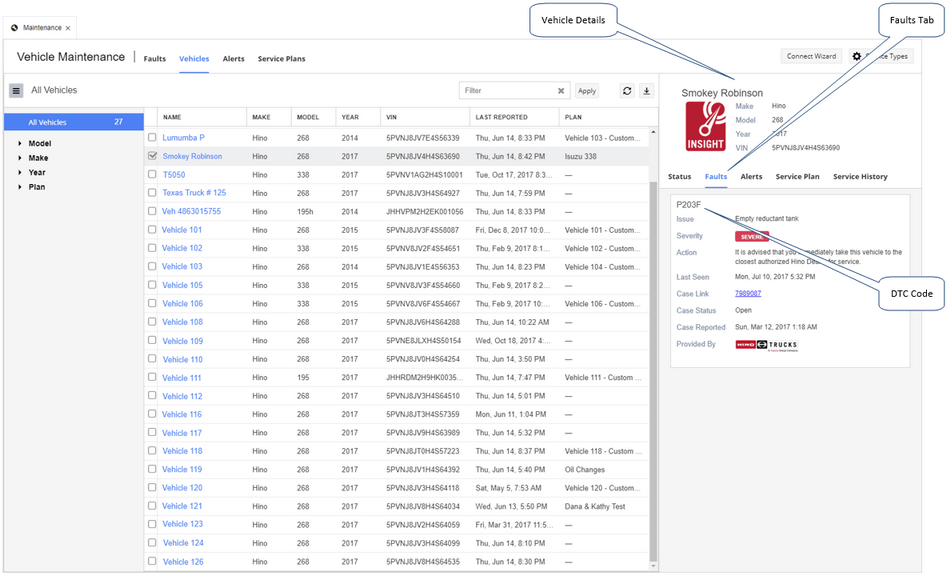
Task: Open the hamburger menu beside All Vehicles
Action: [x=16, y=91]
